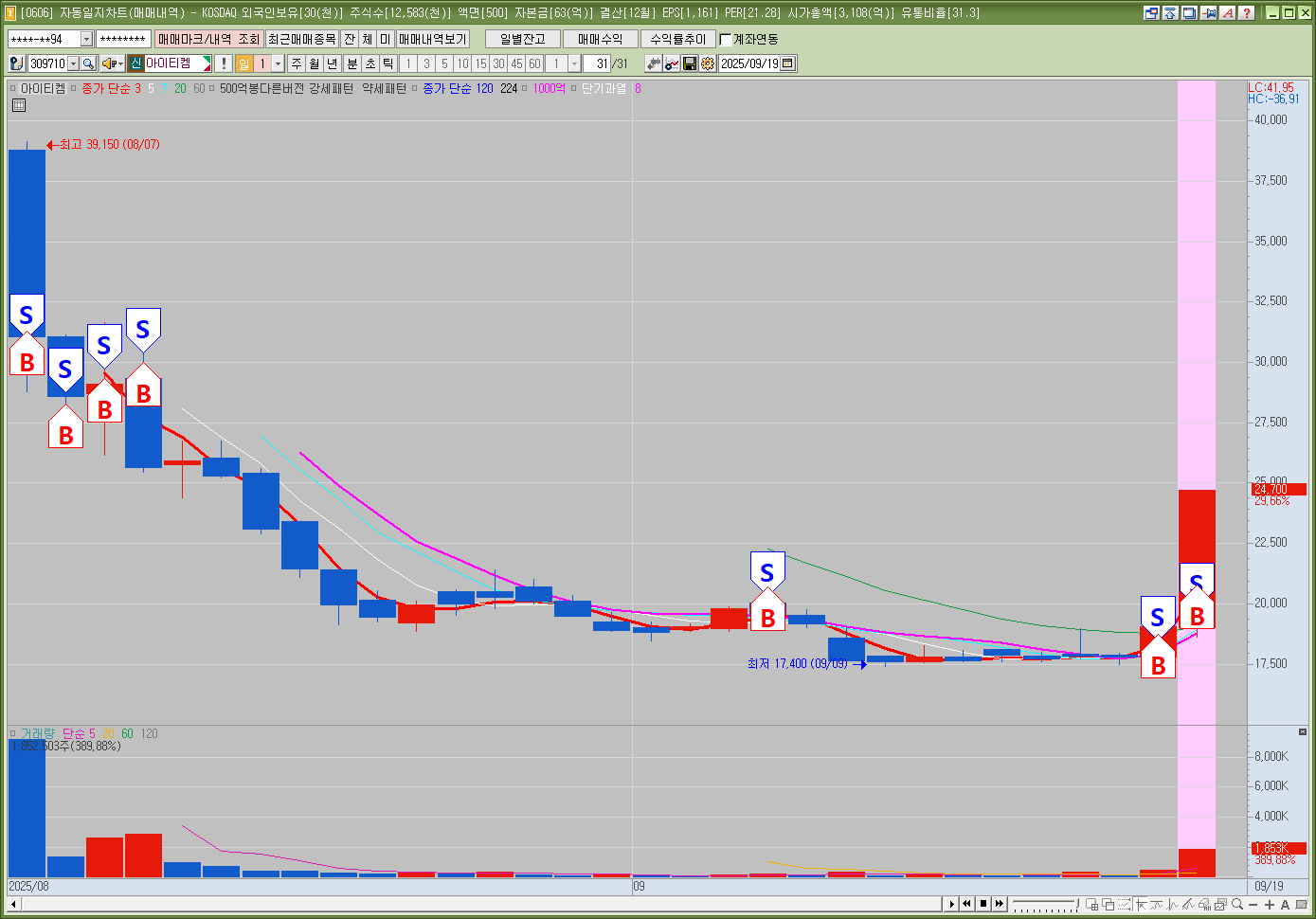Click the play arrow button in bottom bar
Image resolution: width=1316 pixels, height=919 pixels.
click(x=952, y=904)
